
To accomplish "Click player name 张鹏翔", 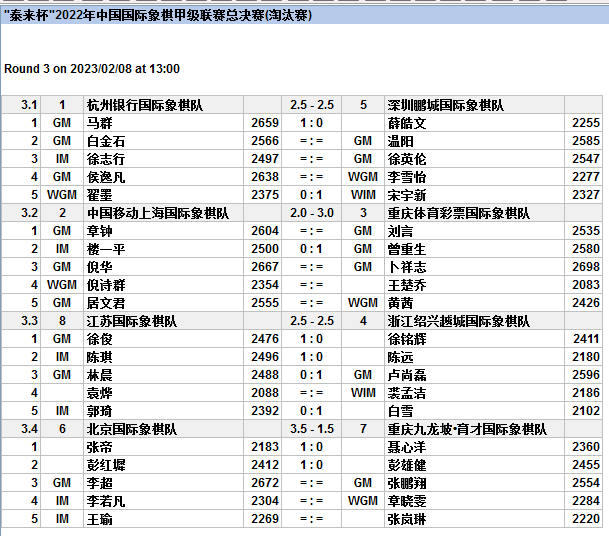I will tap(407, 483).
